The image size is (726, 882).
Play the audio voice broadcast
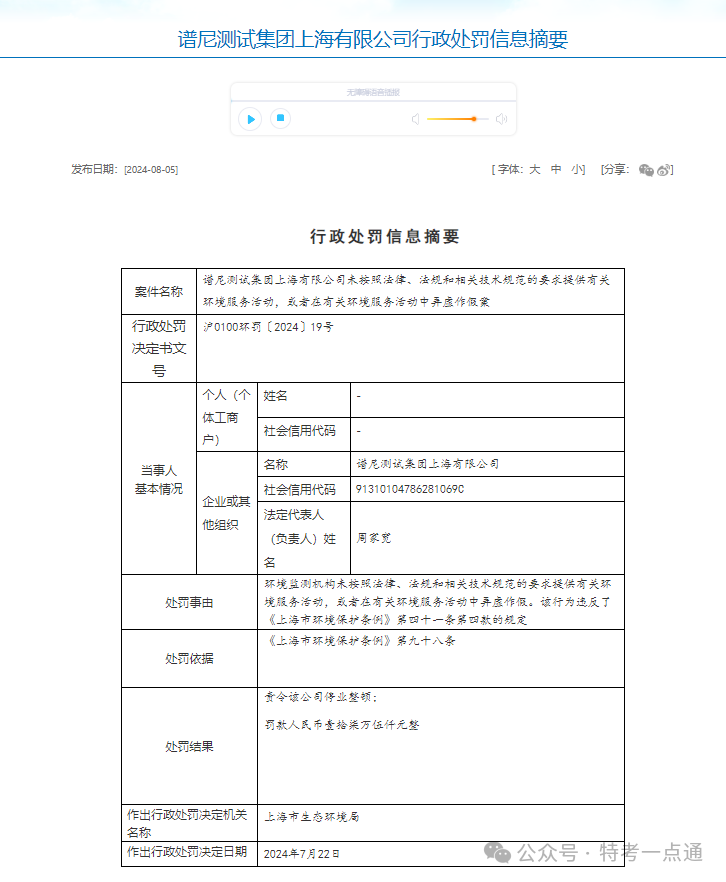coord(250,119)
